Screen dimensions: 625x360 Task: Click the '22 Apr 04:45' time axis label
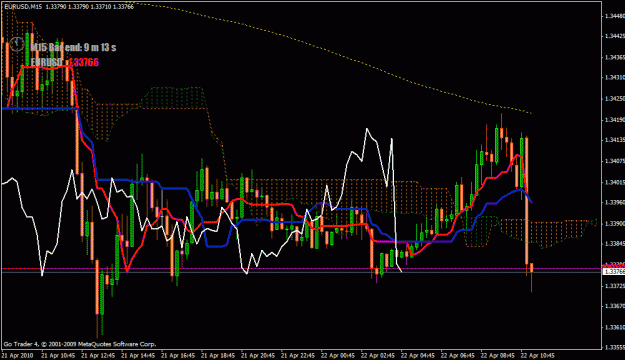[x=417, y=355]
